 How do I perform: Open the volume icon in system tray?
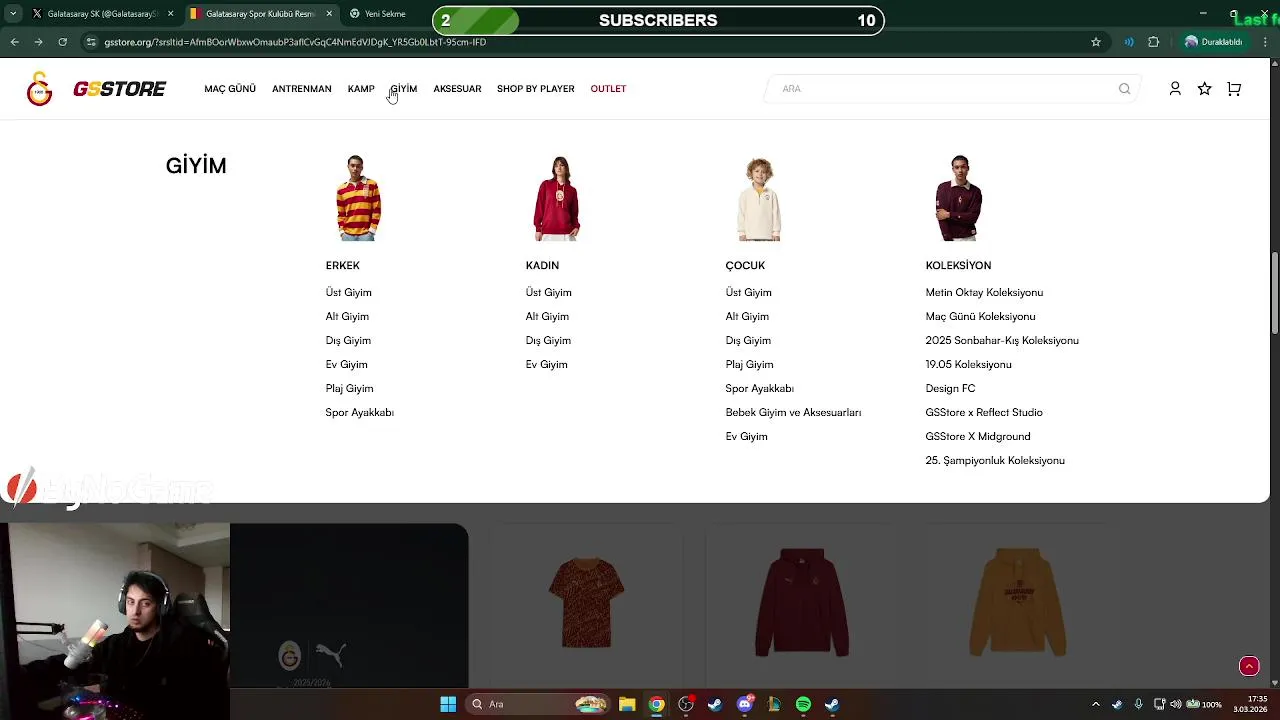[1176, 704]
